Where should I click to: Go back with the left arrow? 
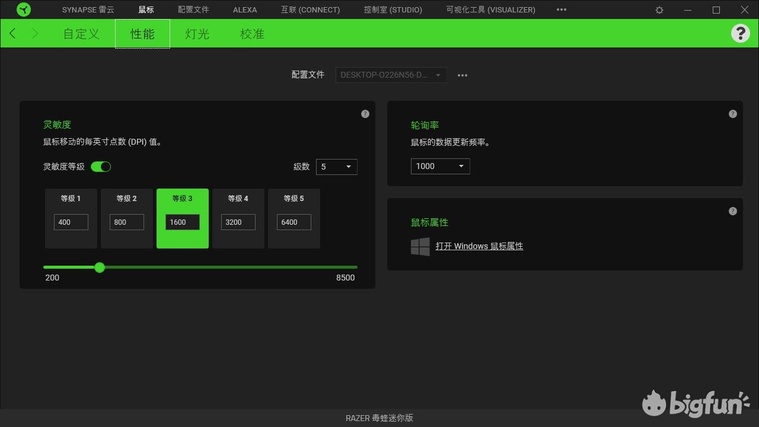click(13, 33)
